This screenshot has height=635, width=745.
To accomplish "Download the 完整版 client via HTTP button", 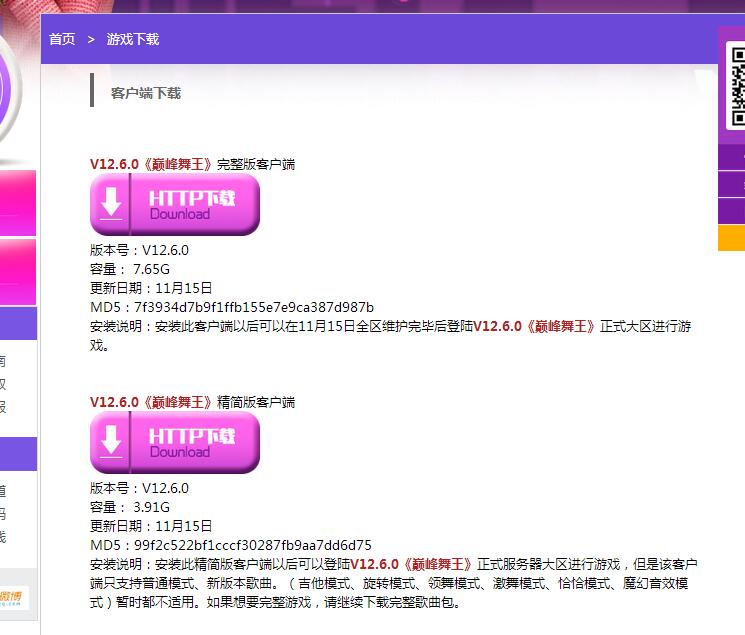I will [175, 205].
